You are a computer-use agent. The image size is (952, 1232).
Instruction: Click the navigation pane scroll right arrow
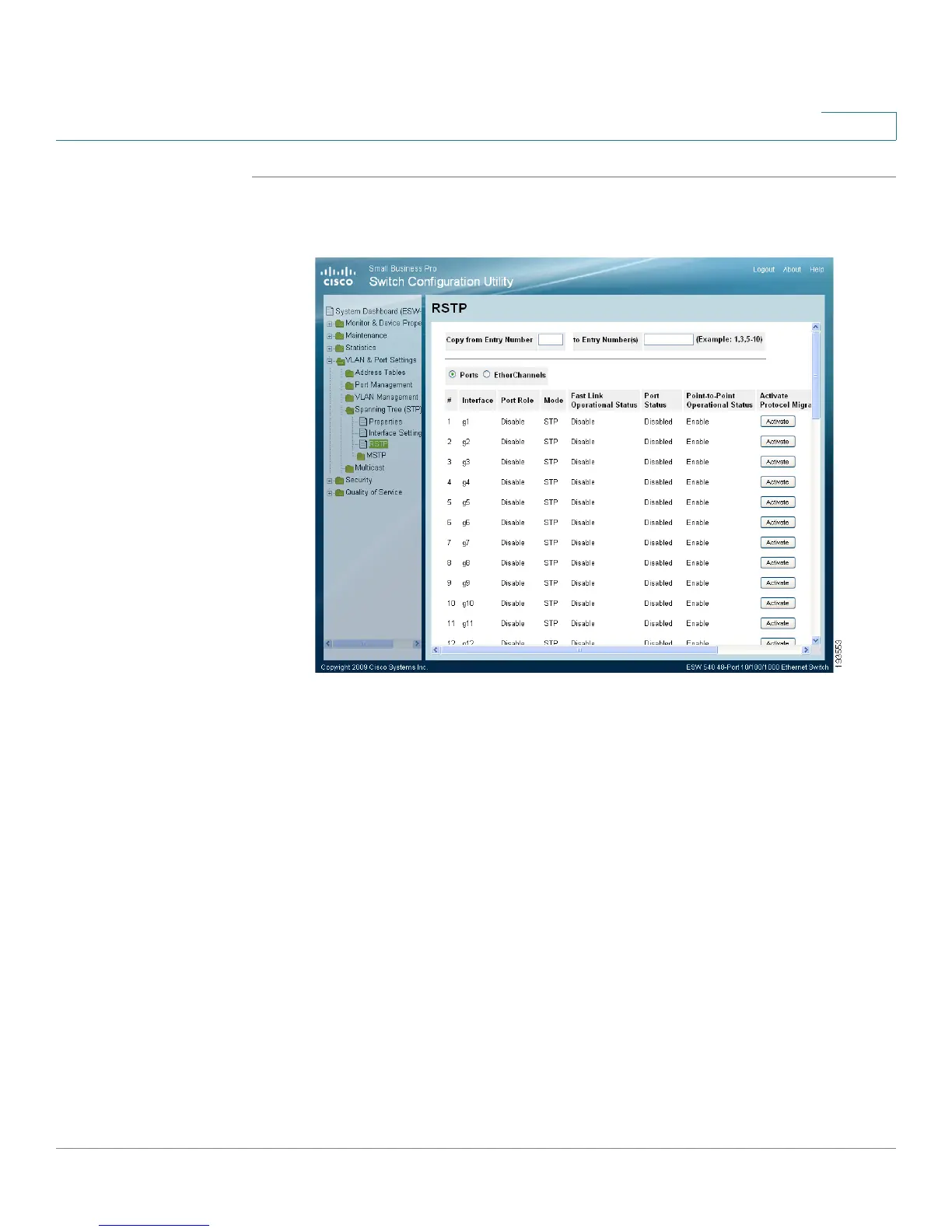tap(417, 644)
